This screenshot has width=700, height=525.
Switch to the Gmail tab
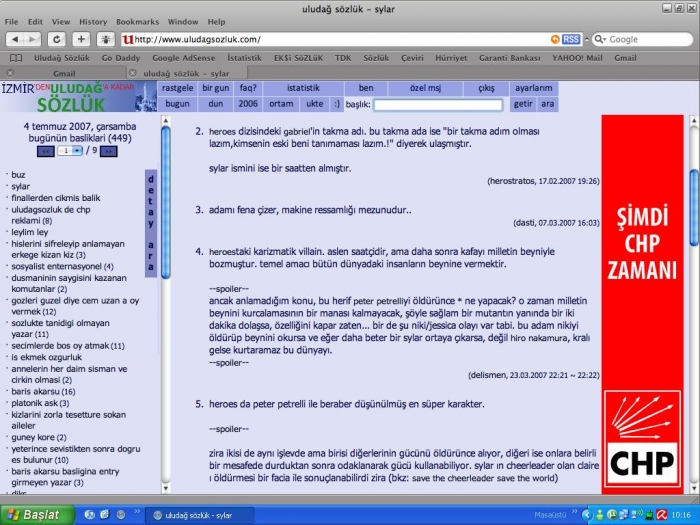[64, 73]
